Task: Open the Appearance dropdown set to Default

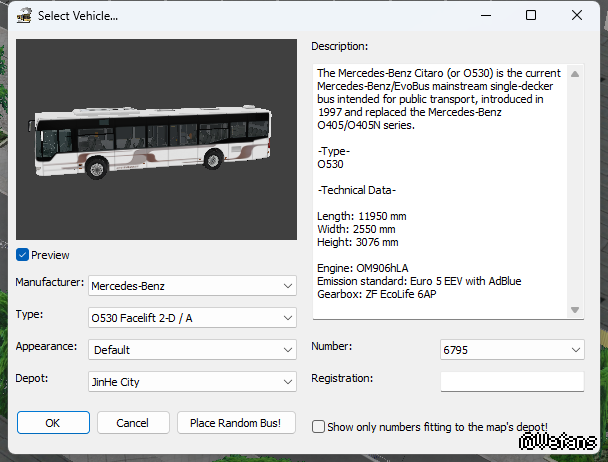Action: coord(192,350)
